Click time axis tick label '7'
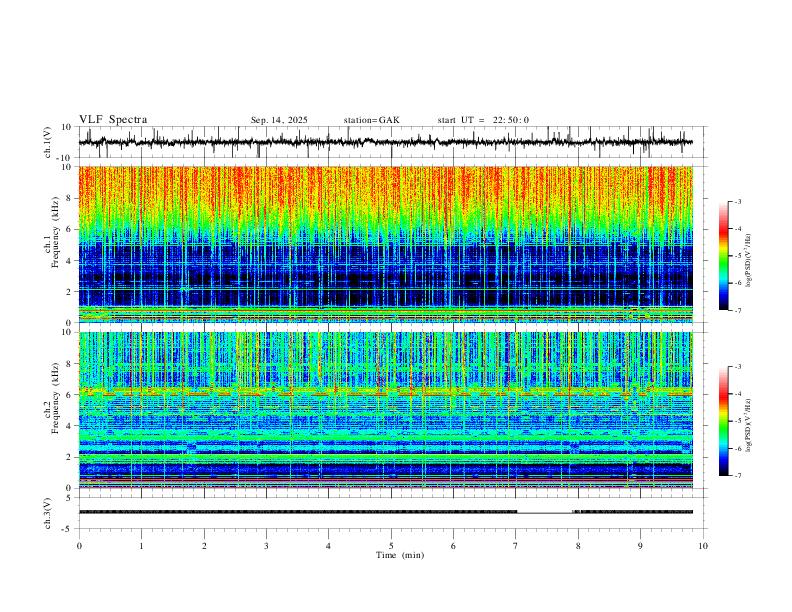Viewport: 792px width, 612px height. 516,546
